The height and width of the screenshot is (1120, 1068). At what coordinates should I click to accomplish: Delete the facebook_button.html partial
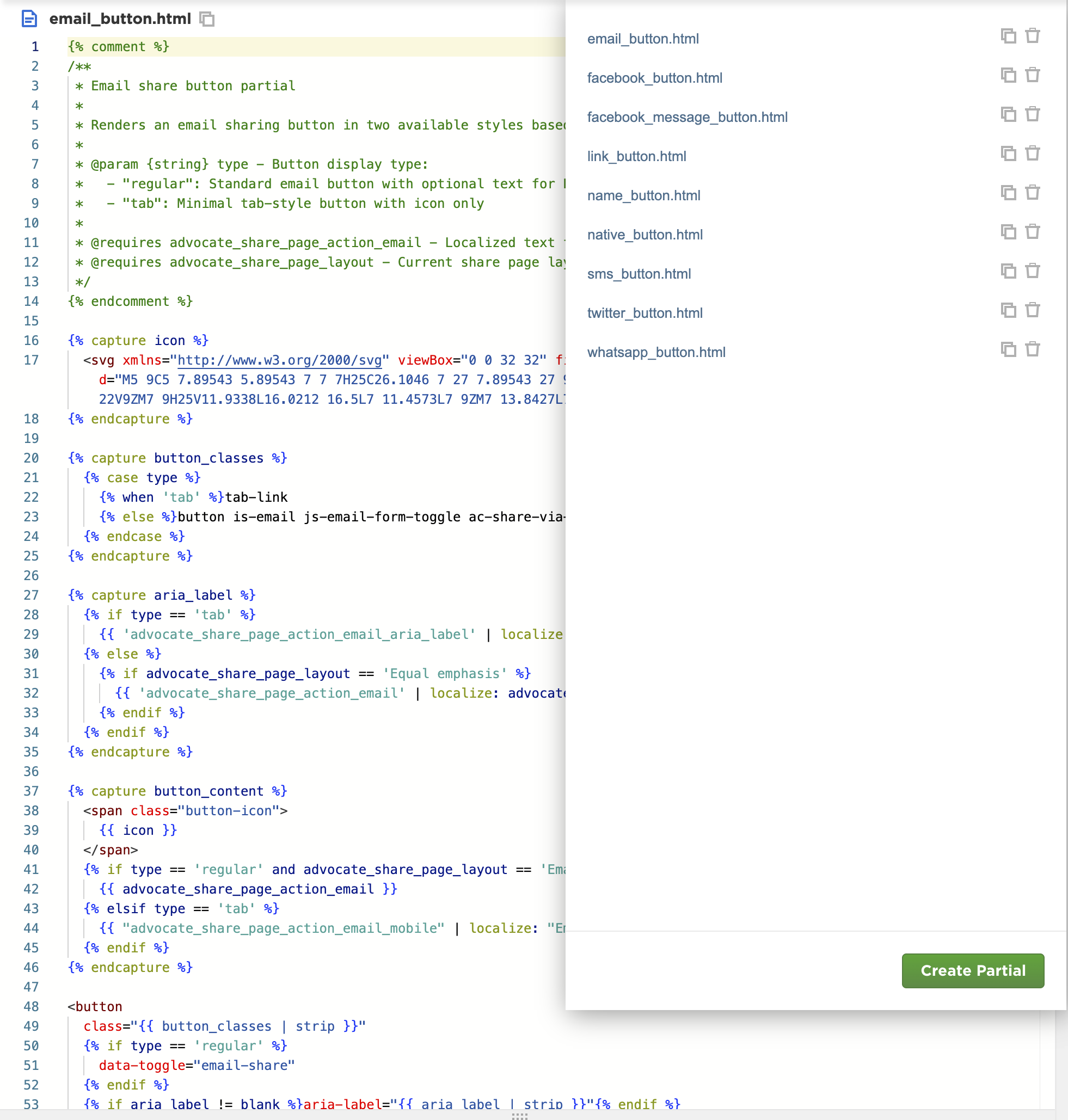(x=1032, y=75)
